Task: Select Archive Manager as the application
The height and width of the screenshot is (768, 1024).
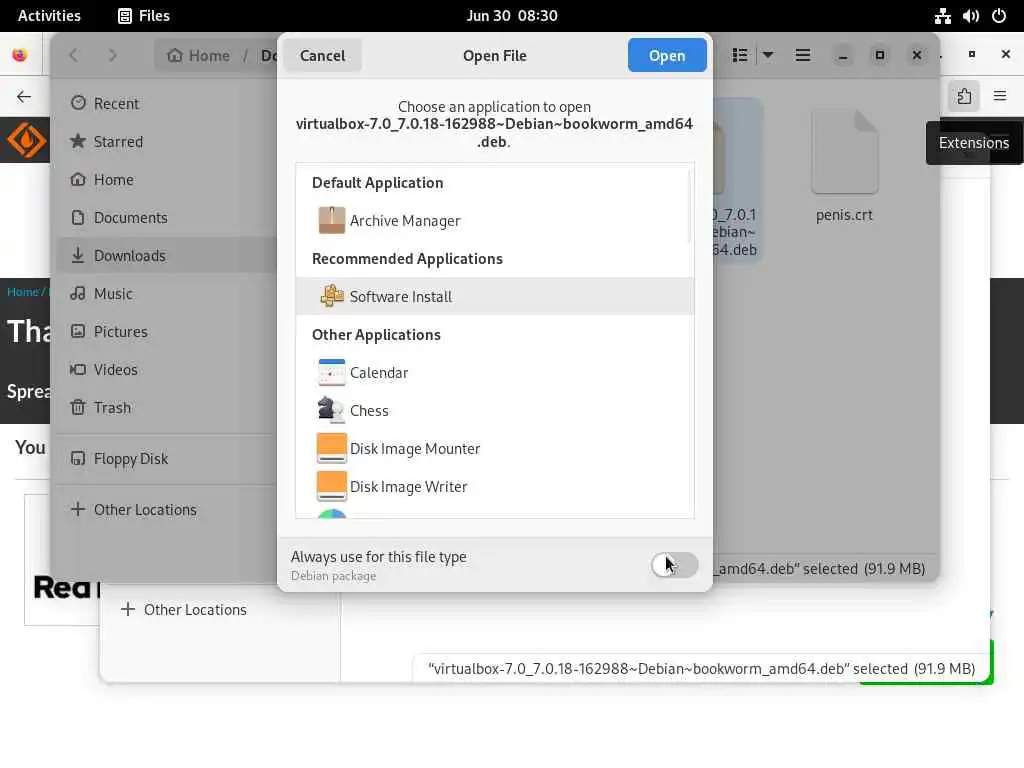Action: (494, 221)
